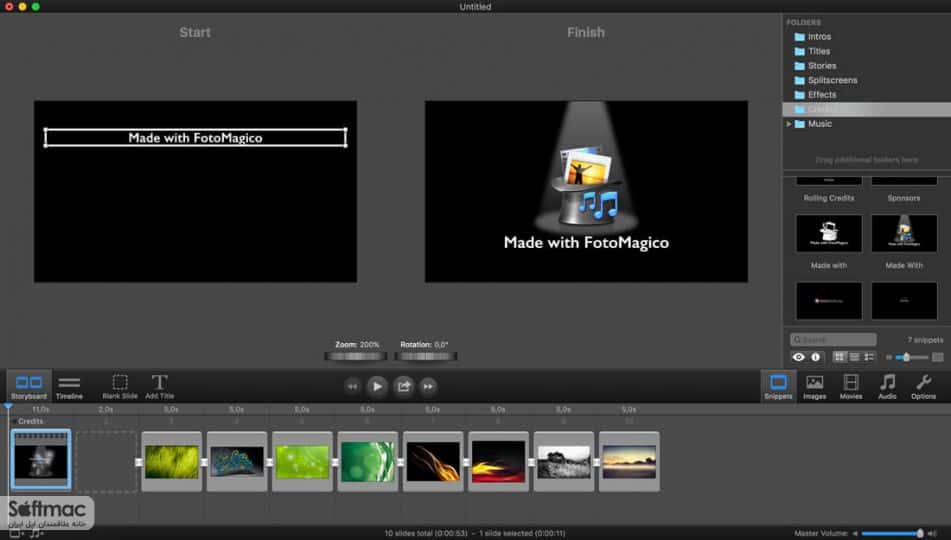Select the snippet thumbnail below right 'Made With'
951x540 pixels.
pyautogui.click(x=904, y=300)
